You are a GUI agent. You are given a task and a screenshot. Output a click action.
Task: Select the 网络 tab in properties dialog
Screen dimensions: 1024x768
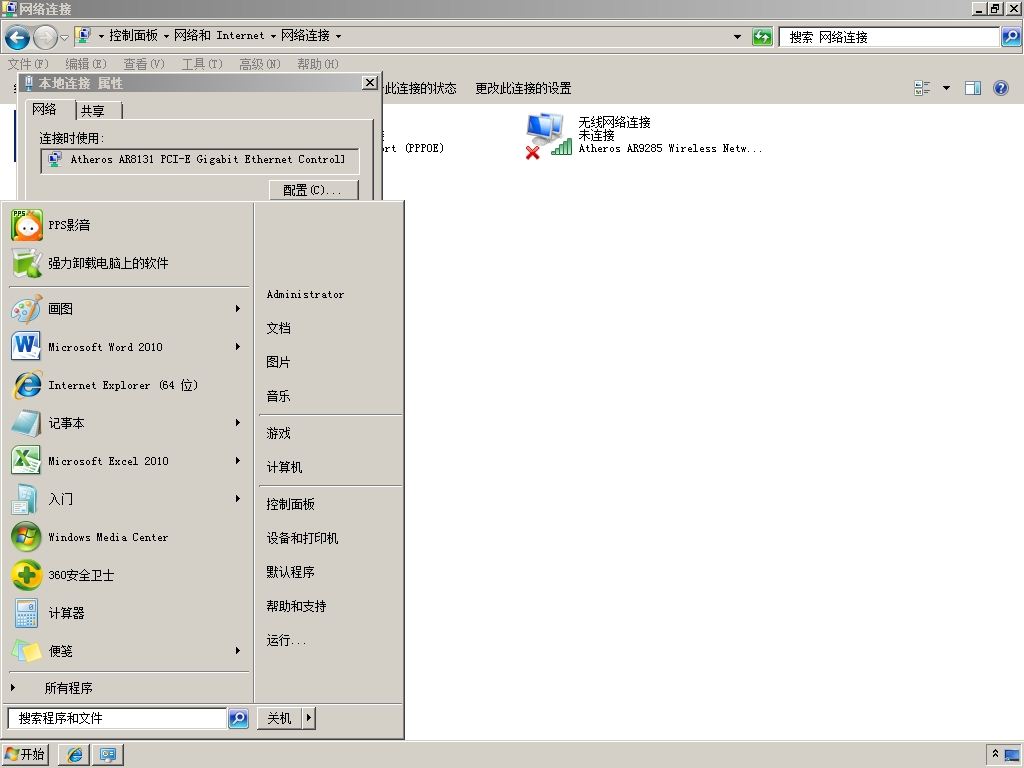tap(51, 109)
